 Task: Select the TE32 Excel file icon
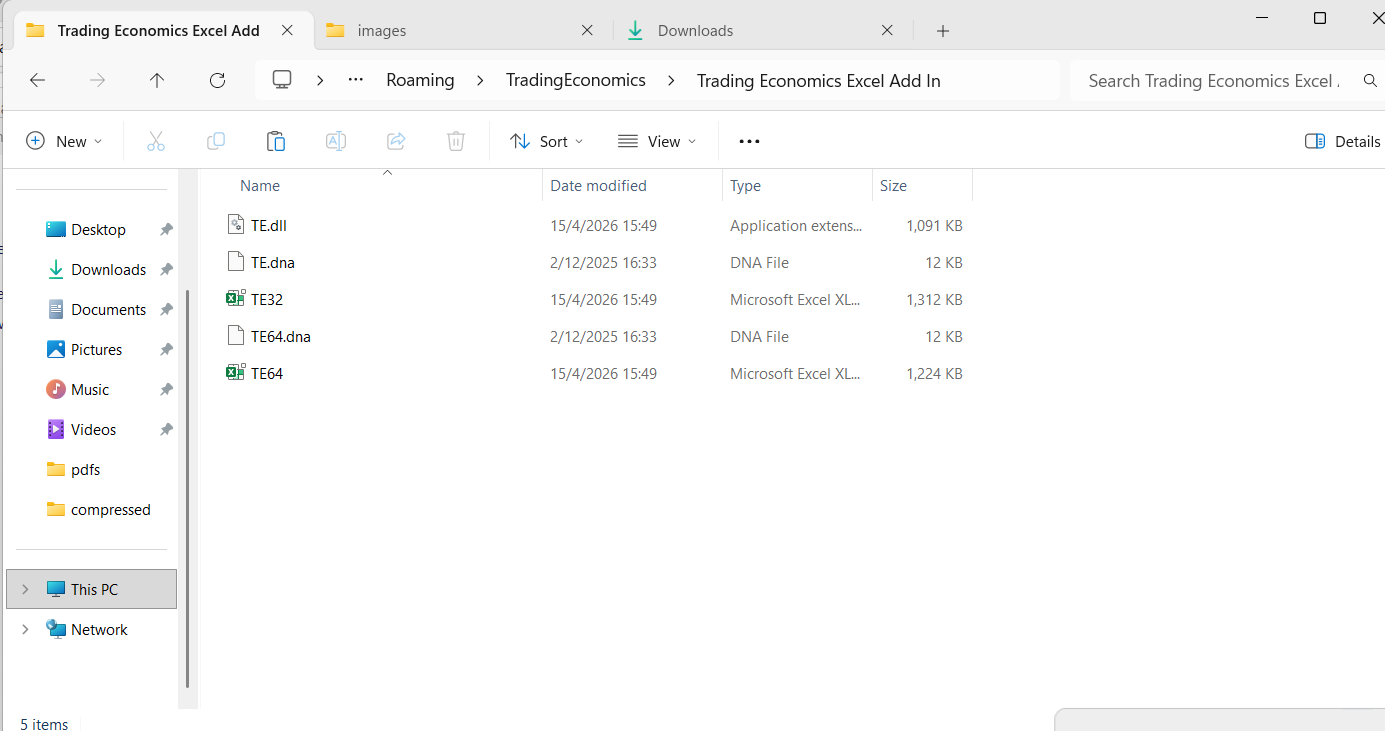236,299
